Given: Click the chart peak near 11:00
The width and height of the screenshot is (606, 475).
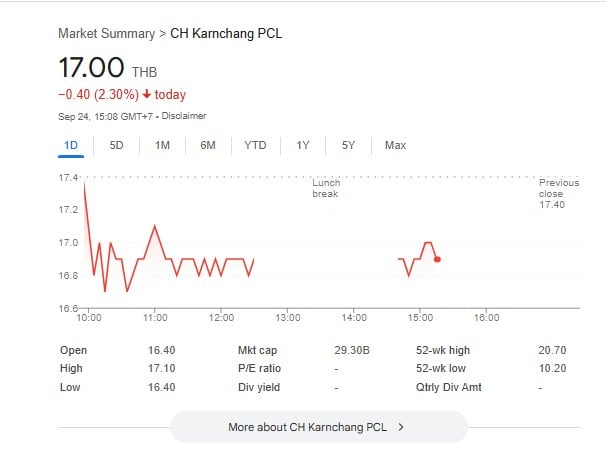Looking at the screenshot, I should (x=155, y=226).
